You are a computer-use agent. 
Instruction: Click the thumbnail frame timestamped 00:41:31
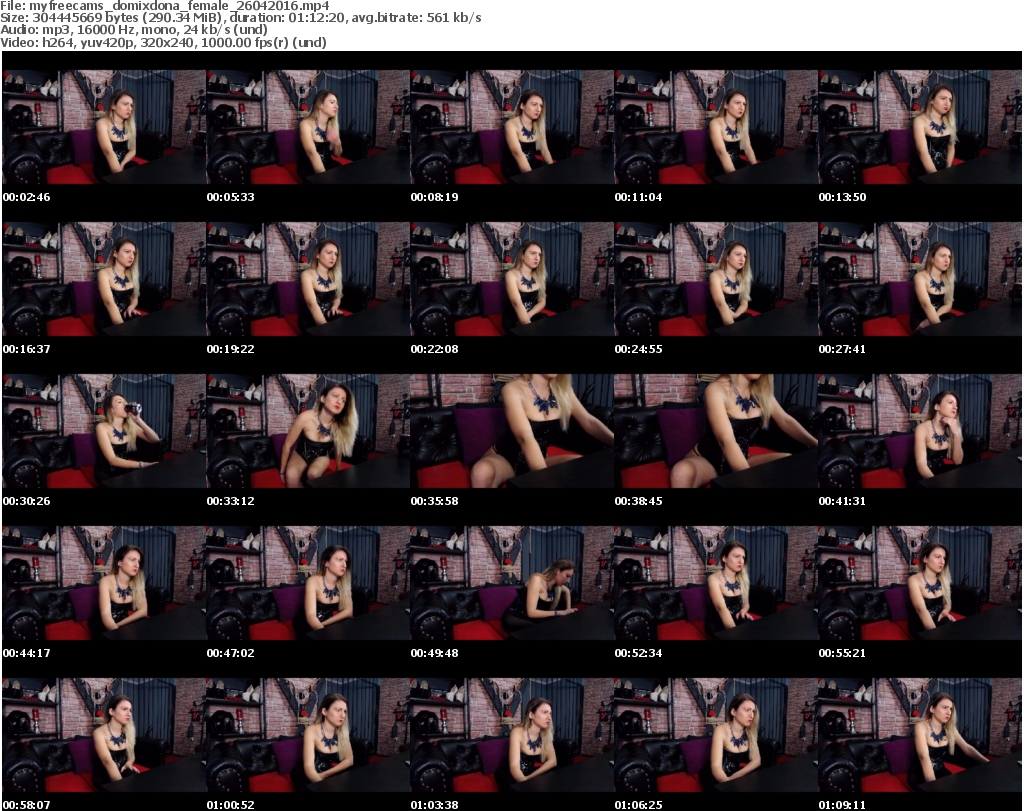click(920, 432)
